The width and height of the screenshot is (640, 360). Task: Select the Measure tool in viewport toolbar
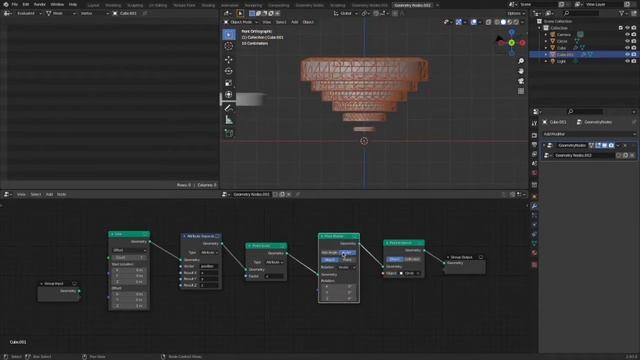(x=229, y=120)
